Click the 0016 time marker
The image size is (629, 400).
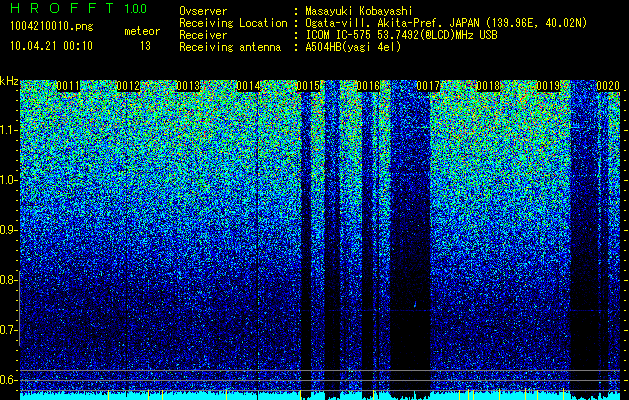[x=368, y=86]
